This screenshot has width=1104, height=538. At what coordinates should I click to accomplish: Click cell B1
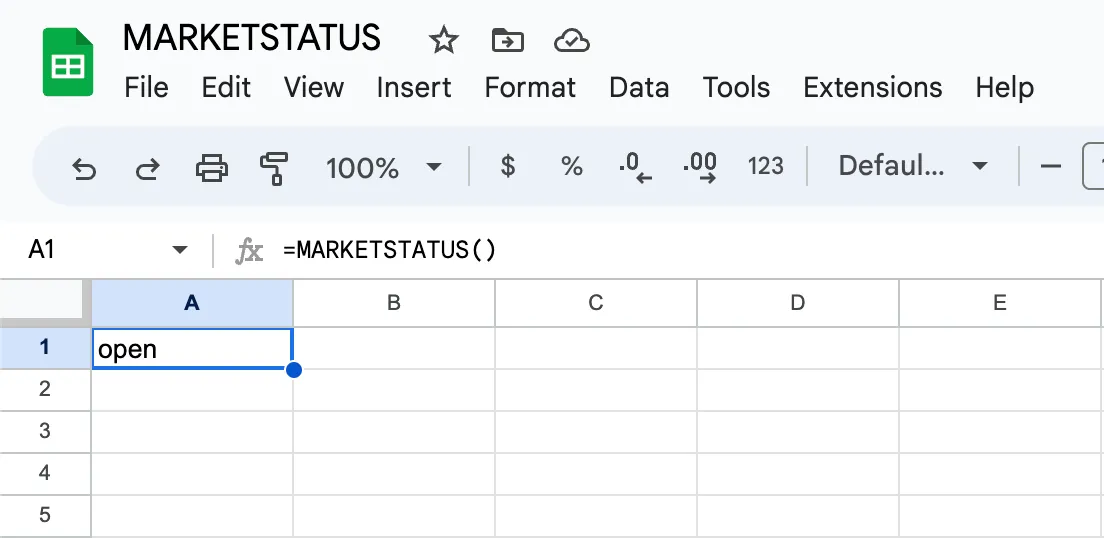click(x=394, y=348)
